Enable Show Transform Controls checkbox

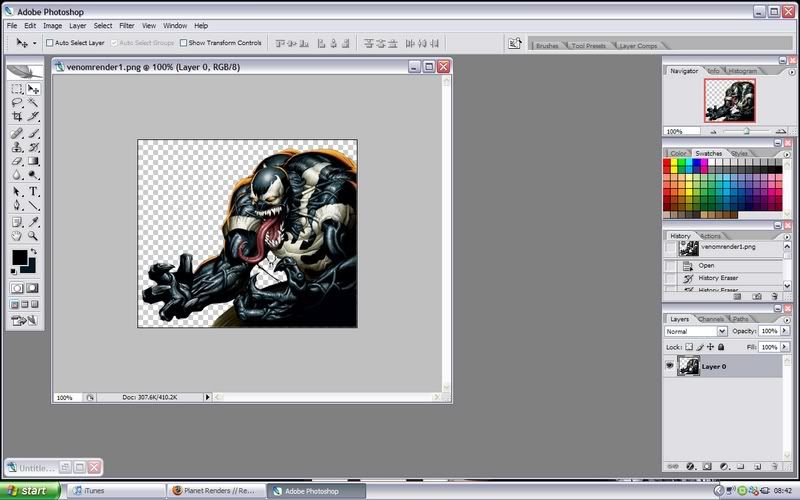[183, 43]
